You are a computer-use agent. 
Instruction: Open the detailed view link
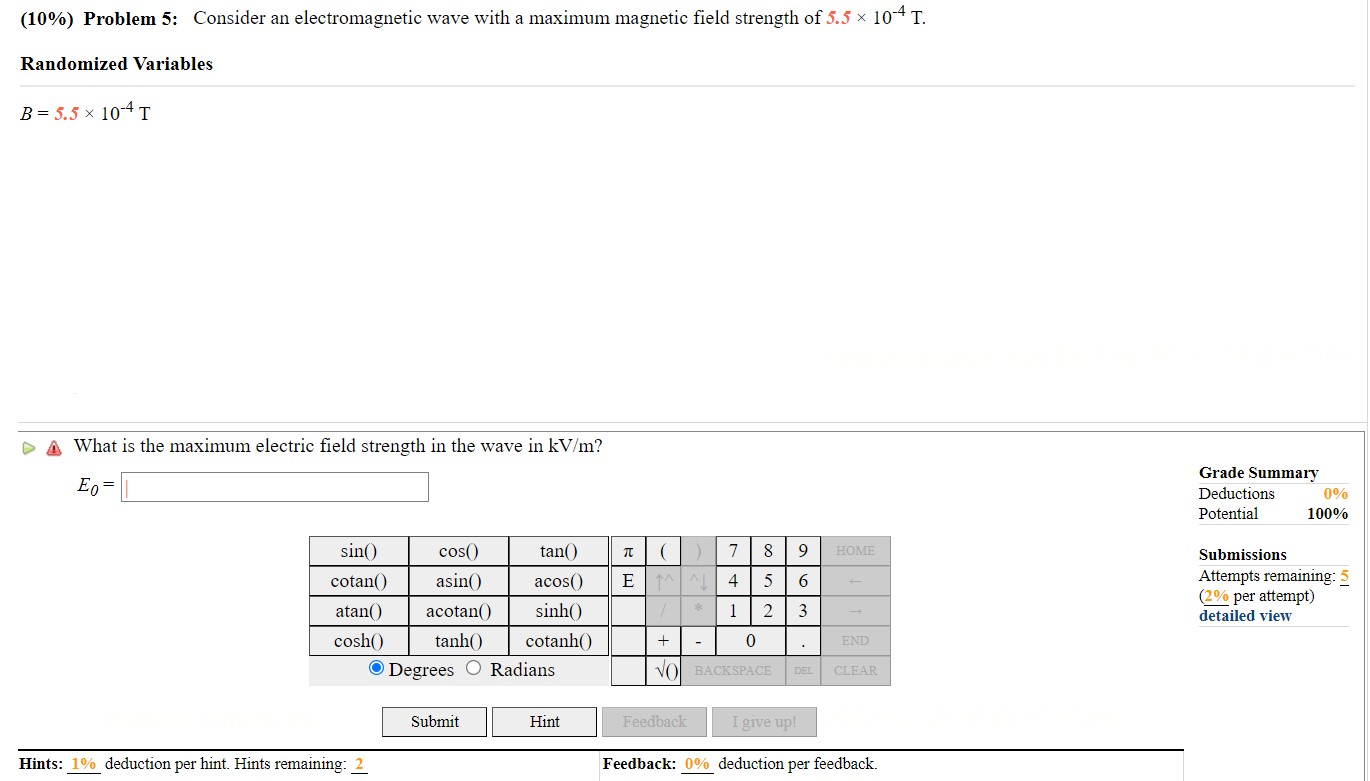pos(1244,615)
